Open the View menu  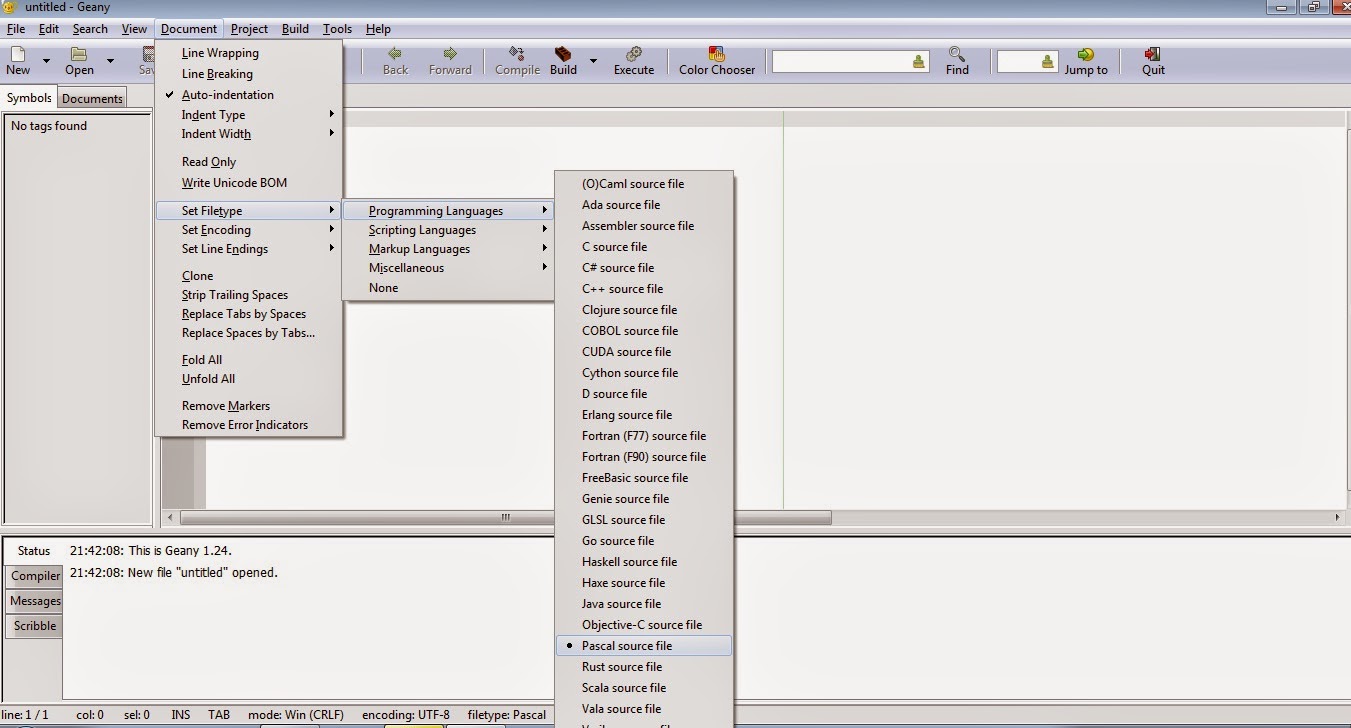coord(134,29)
